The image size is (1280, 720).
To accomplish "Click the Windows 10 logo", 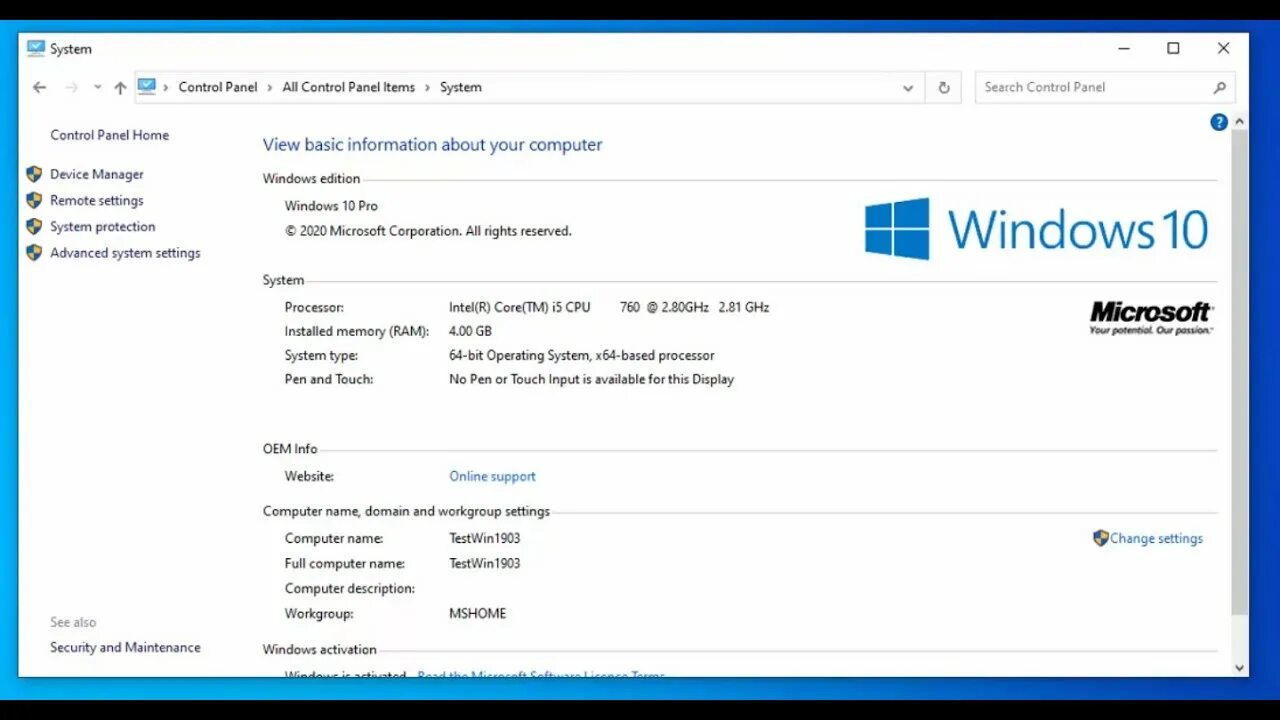I will (1037, 229).
